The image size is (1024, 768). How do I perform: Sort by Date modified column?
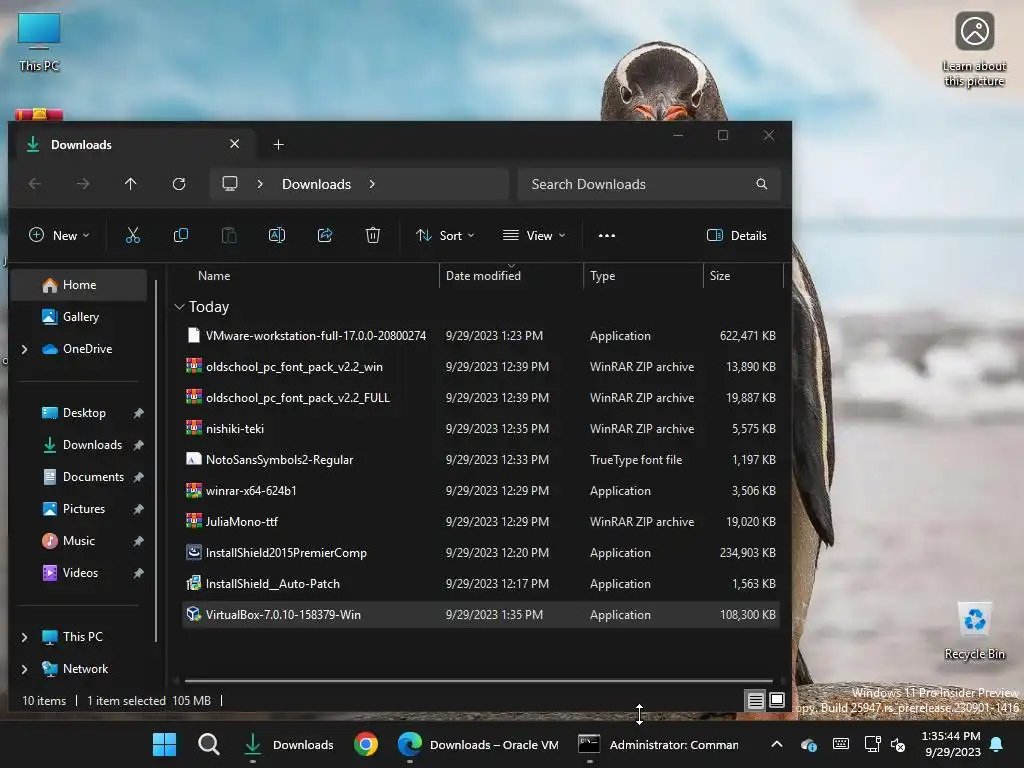tap(483, 276)
